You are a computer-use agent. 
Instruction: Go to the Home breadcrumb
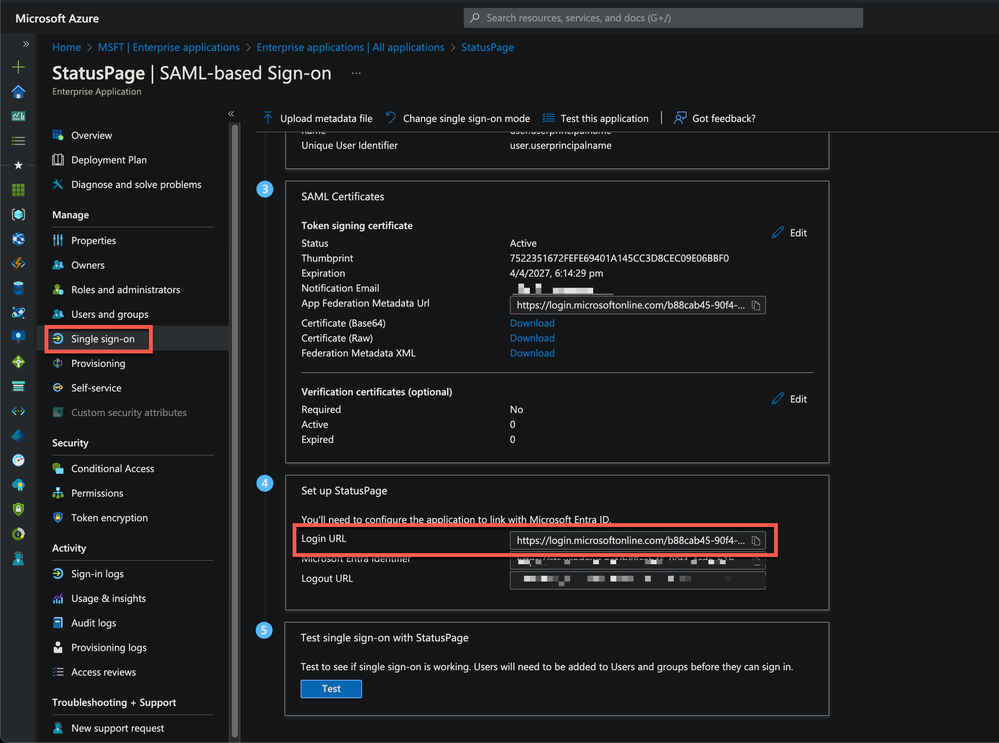[x=66, y=47]
